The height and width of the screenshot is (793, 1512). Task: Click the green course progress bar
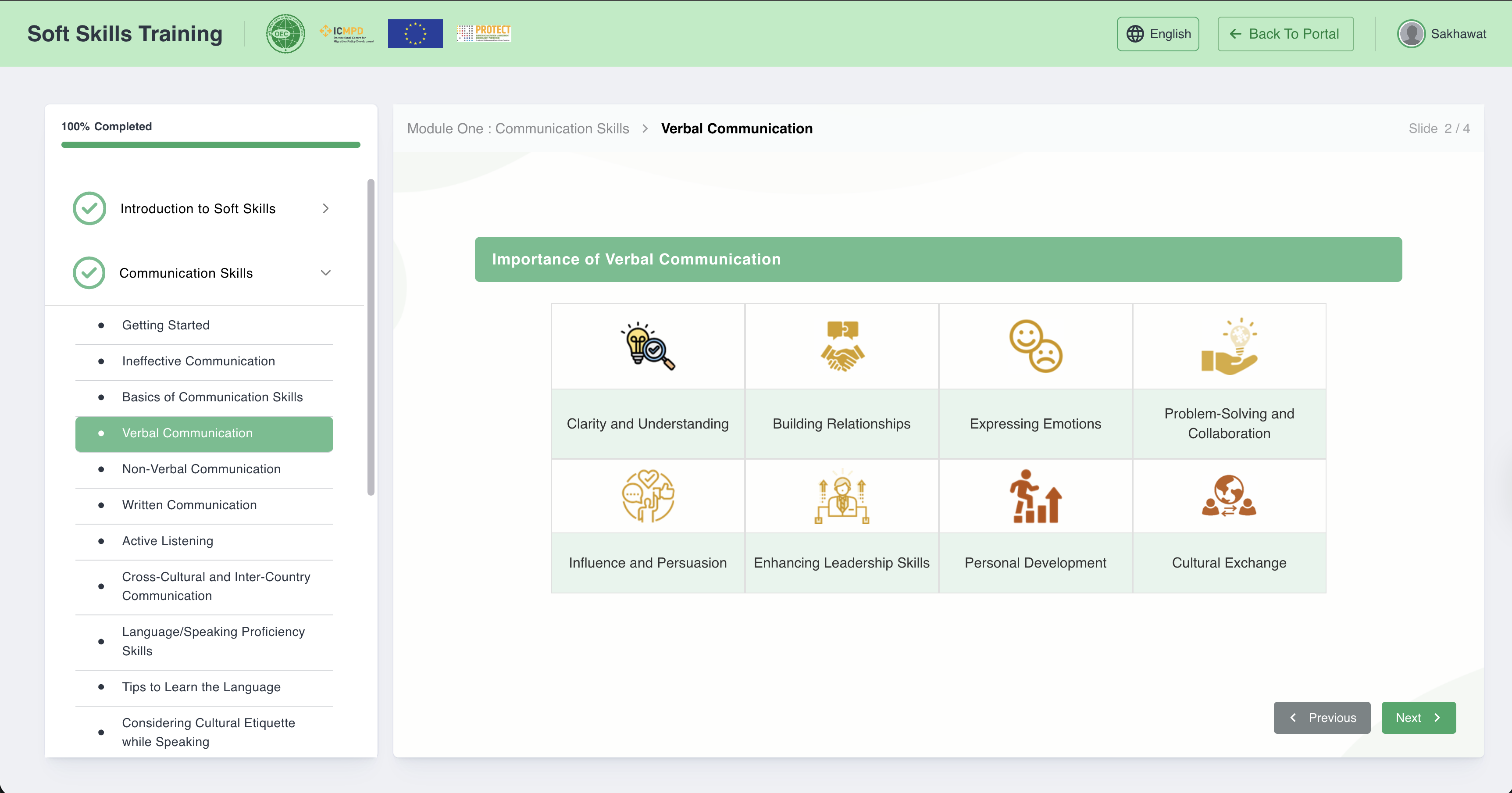tap(211, 144)
